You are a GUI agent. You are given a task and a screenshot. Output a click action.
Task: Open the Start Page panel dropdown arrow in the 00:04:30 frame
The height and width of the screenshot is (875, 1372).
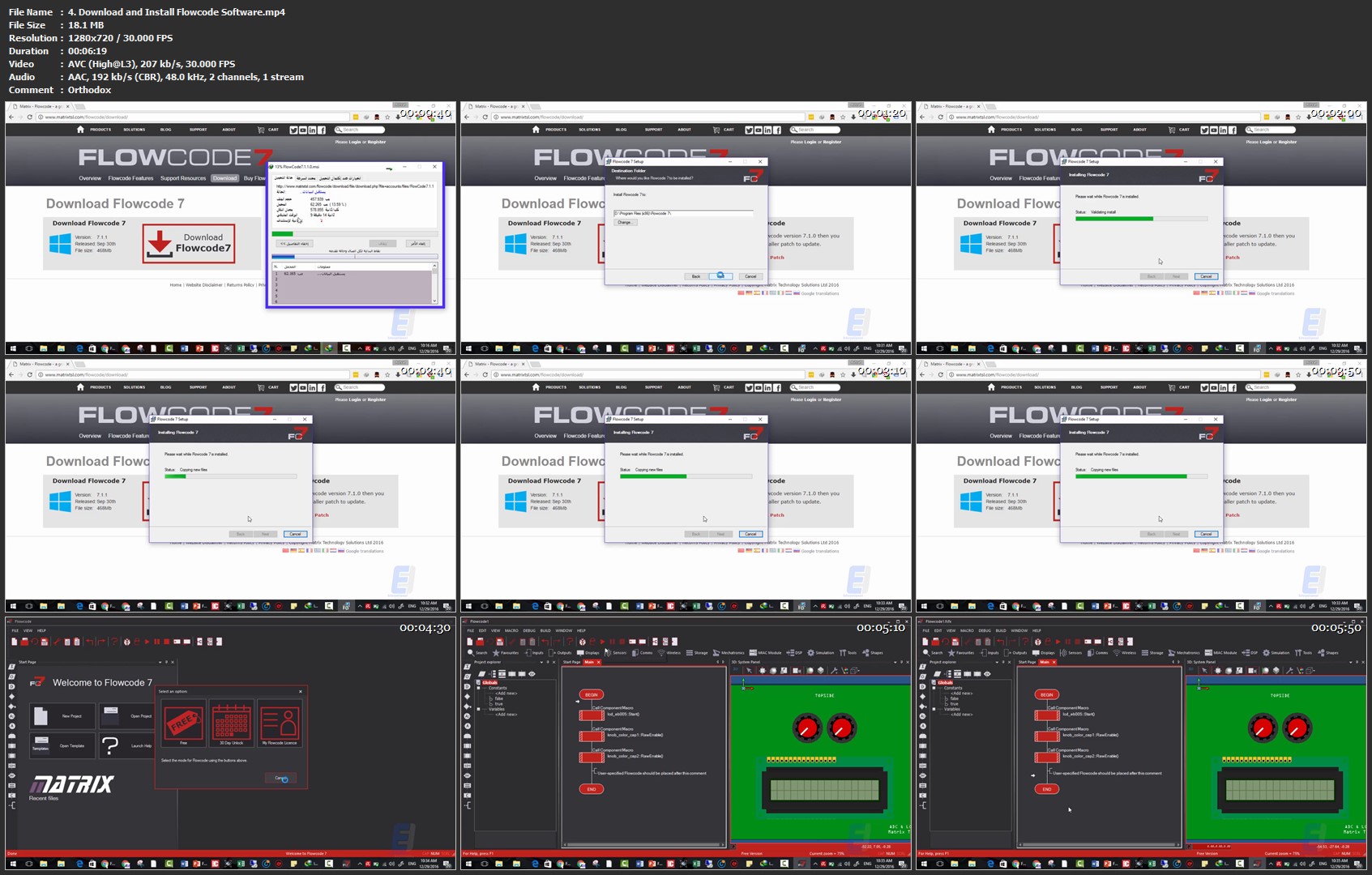pos(160,662)
